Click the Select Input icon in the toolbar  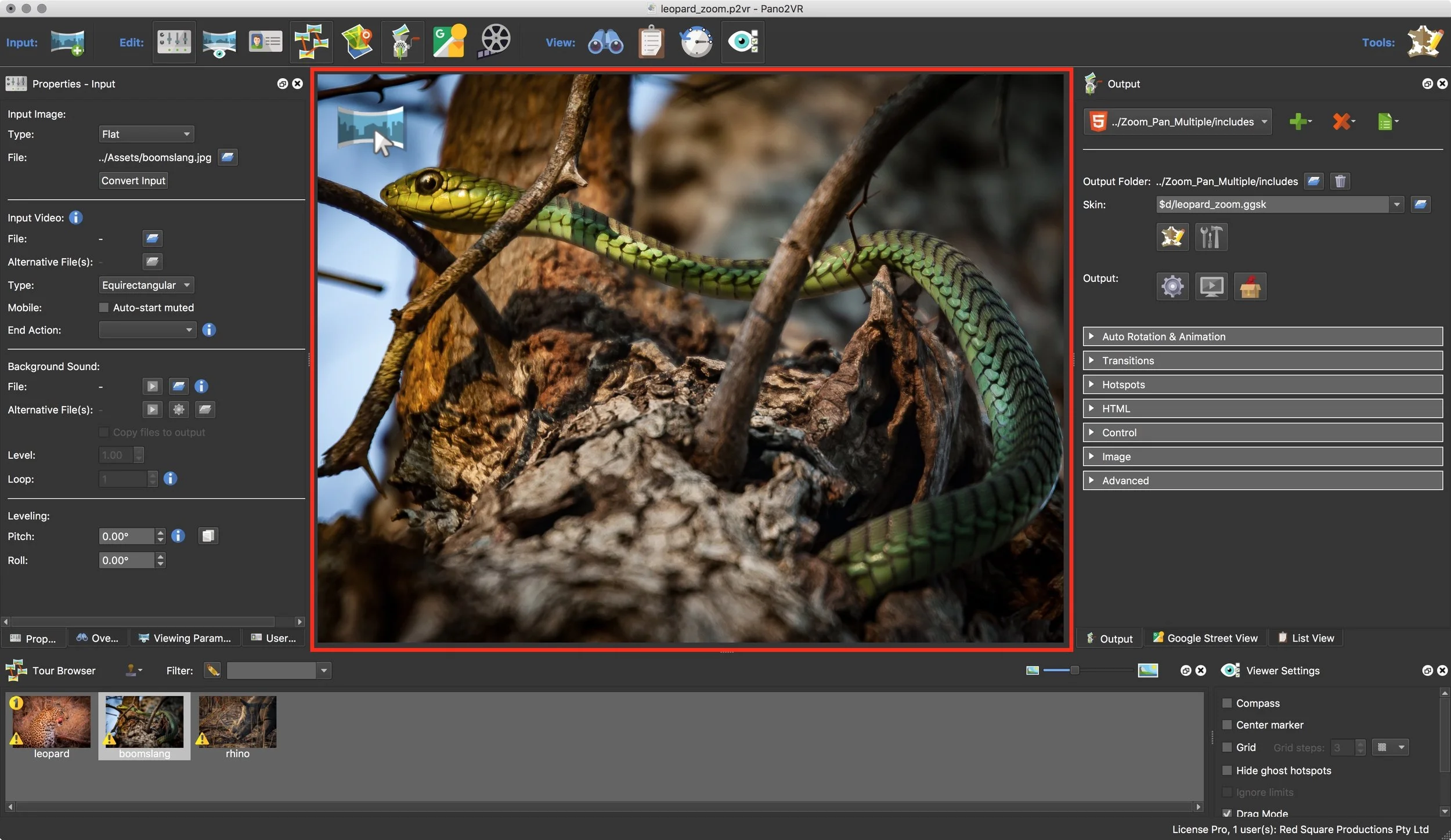click(67, 42)
